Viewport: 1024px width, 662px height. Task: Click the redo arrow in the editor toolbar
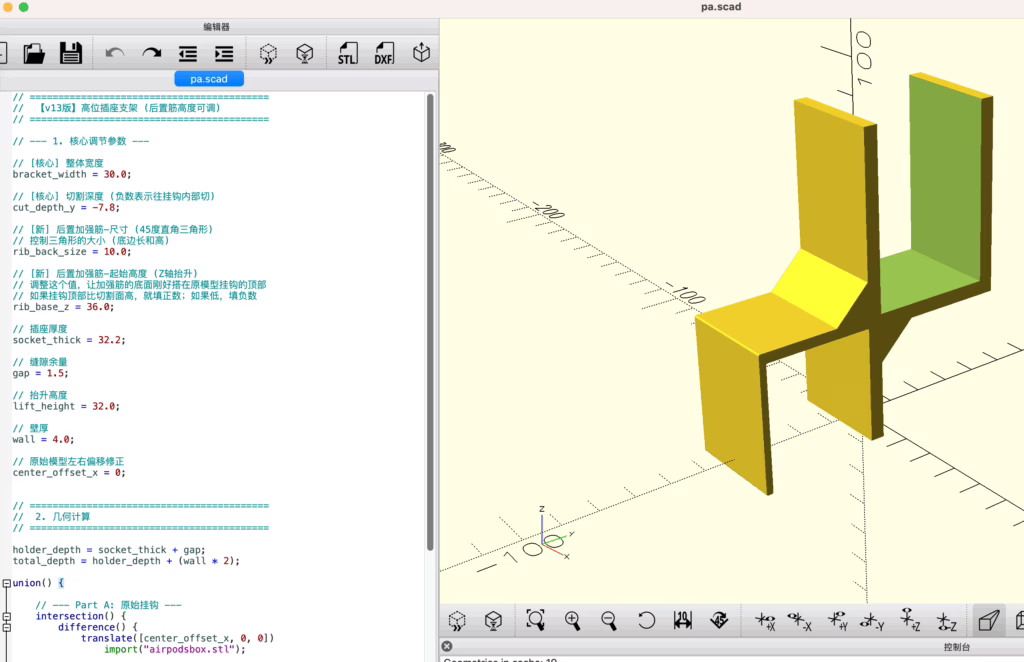(x=151, y=53)
